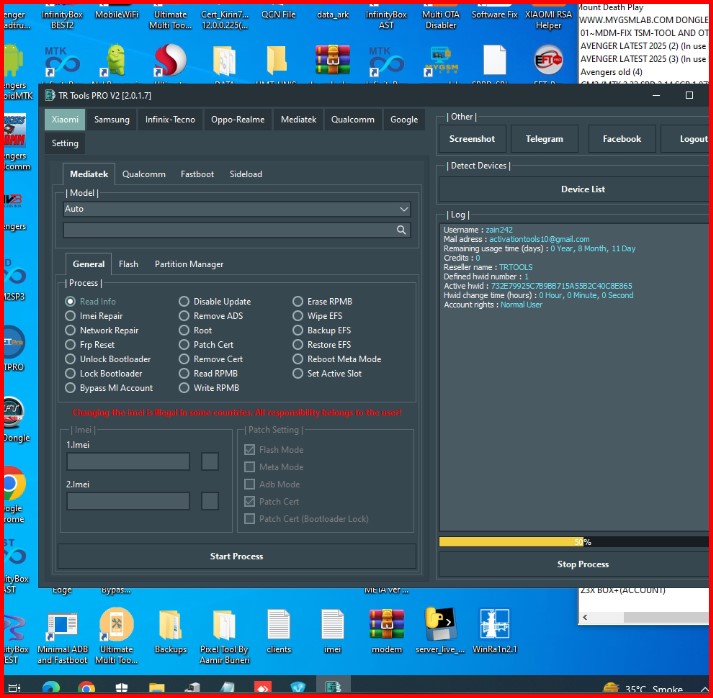The height and width of the screenshot is (698, 713).
Task: Open the Backups folder on desktop
Action: point(171,625)
